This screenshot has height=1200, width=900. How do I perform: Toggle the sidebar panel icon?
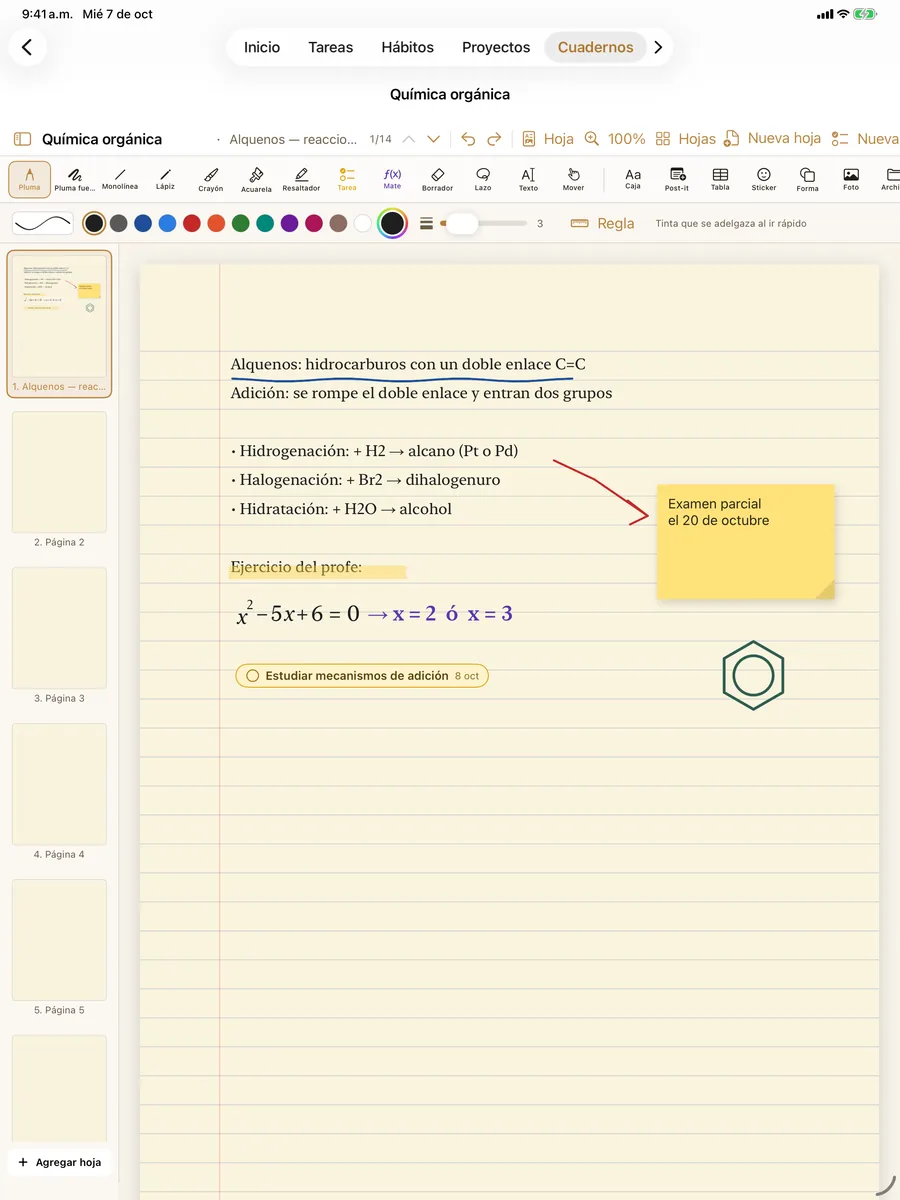click(x=22, y=139)
